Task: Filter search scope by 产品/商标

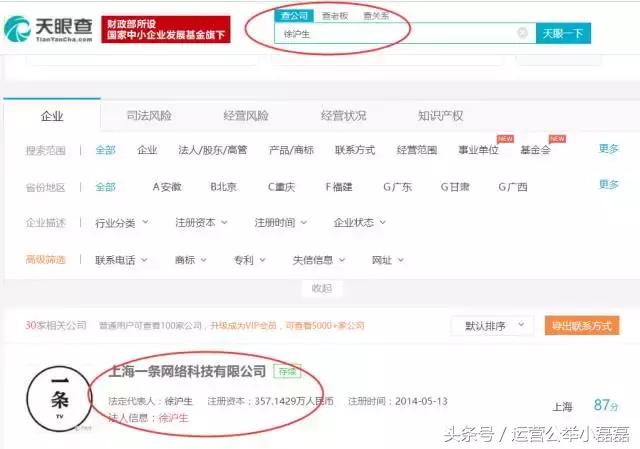Action: (x=291, y=150)
